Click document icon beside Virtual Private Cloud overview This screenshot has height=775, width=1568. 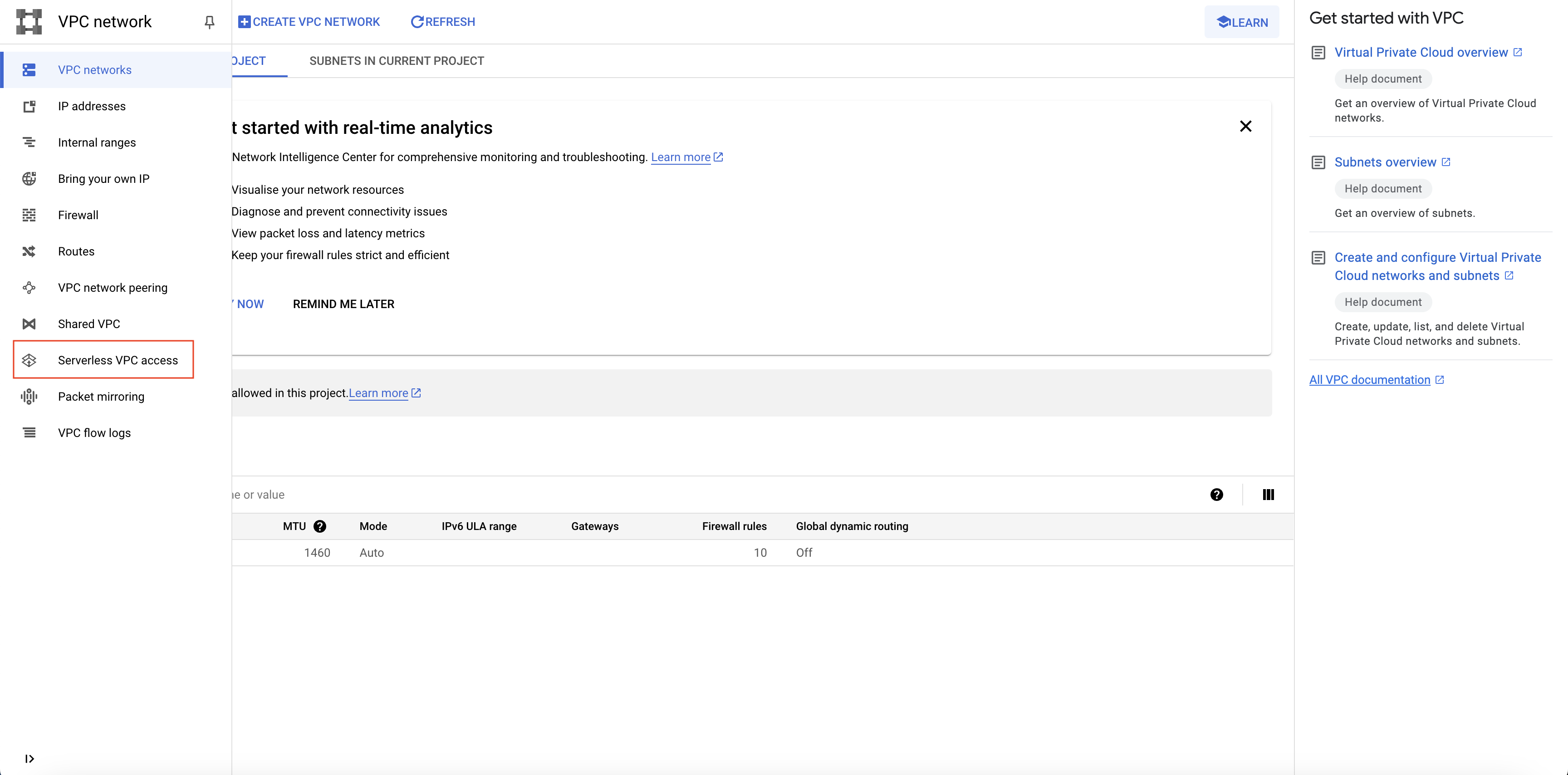[x=1318, y=53]
